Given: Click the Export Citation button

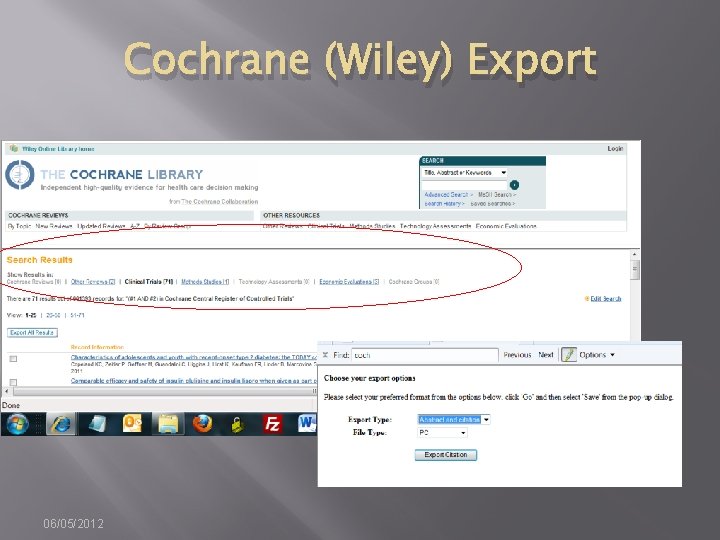Looking at the screenshot, I should point(445,455).
